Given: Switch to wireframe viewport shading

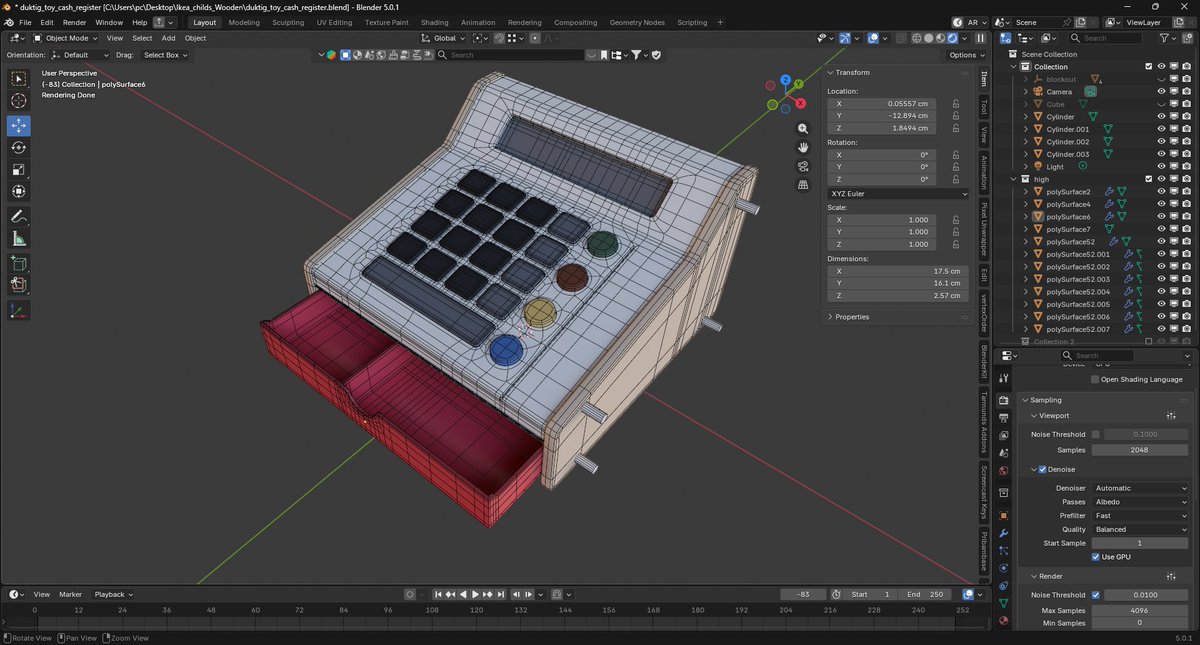Looking at the screenshot, I should click(915, 38).
